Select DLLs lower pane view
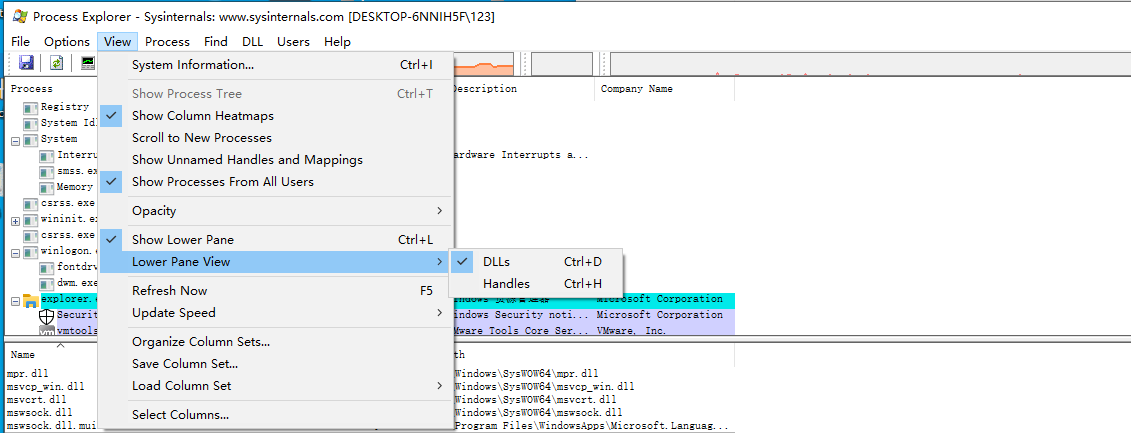 [x=536, y=262]
